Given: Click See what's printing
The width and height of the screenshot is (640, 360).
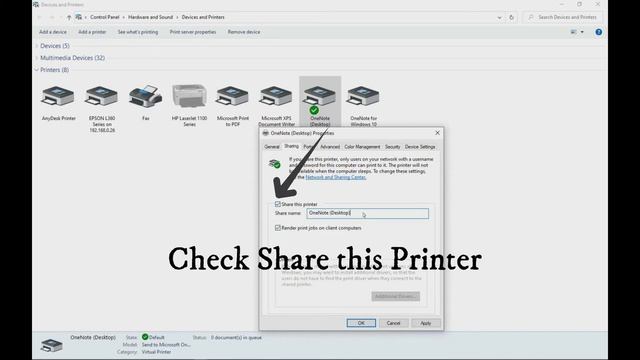Looking at the screenshot, I should [138, 32].
